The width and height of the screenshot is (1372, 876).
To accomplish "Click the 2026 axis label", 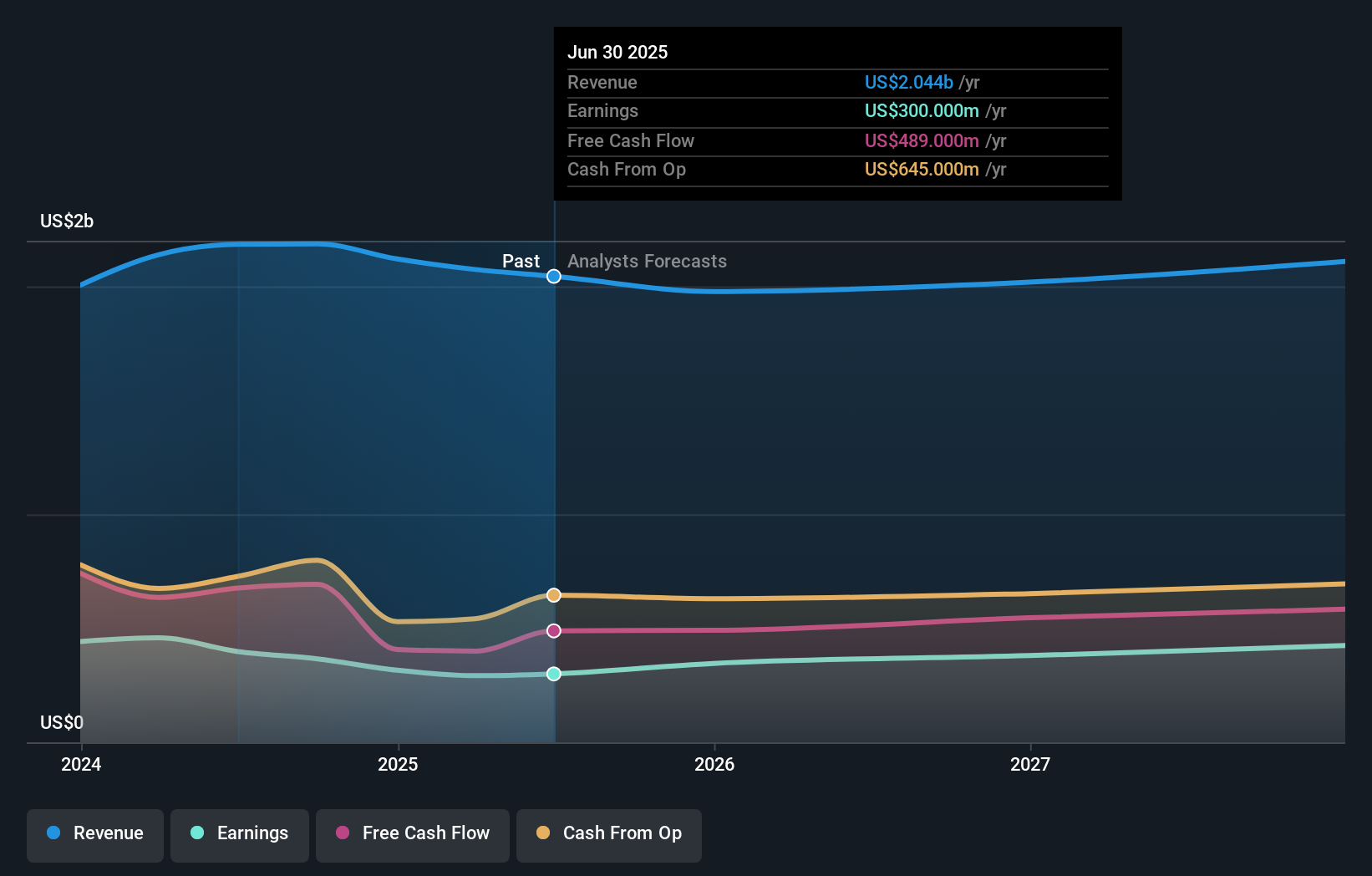I will pos(714,763).
